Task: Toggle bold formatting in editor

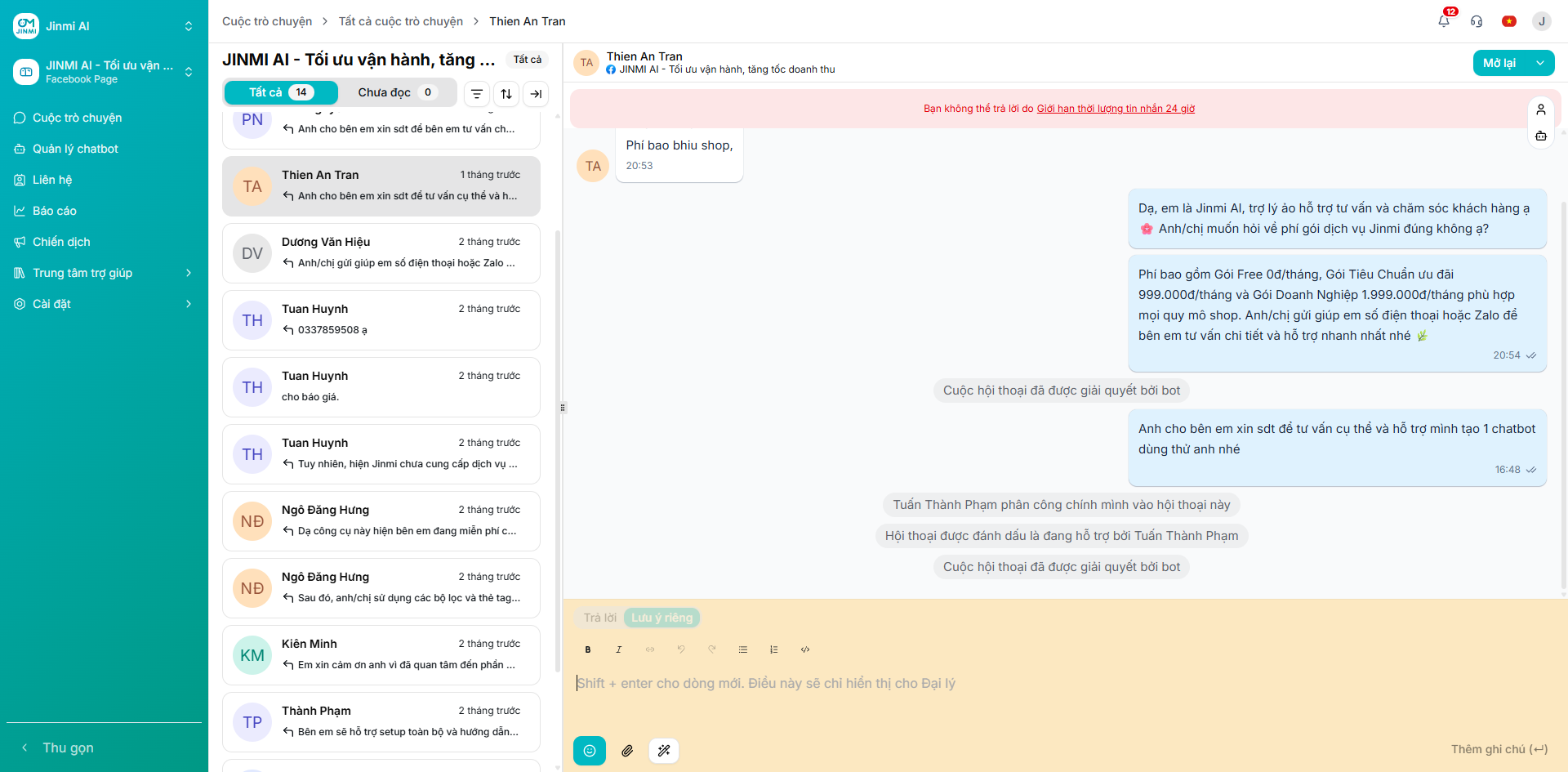Action: pos(588,649)
